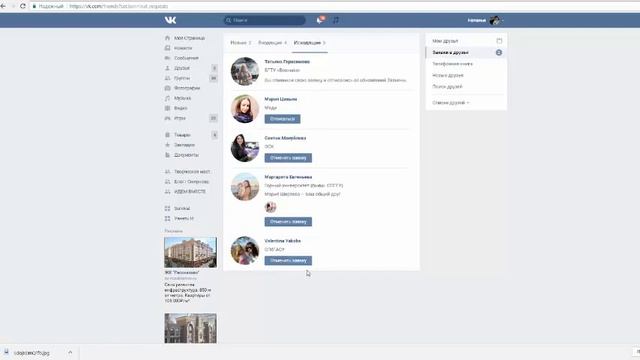Cancel the friend request to Маргарита

(x=288, y=222)
